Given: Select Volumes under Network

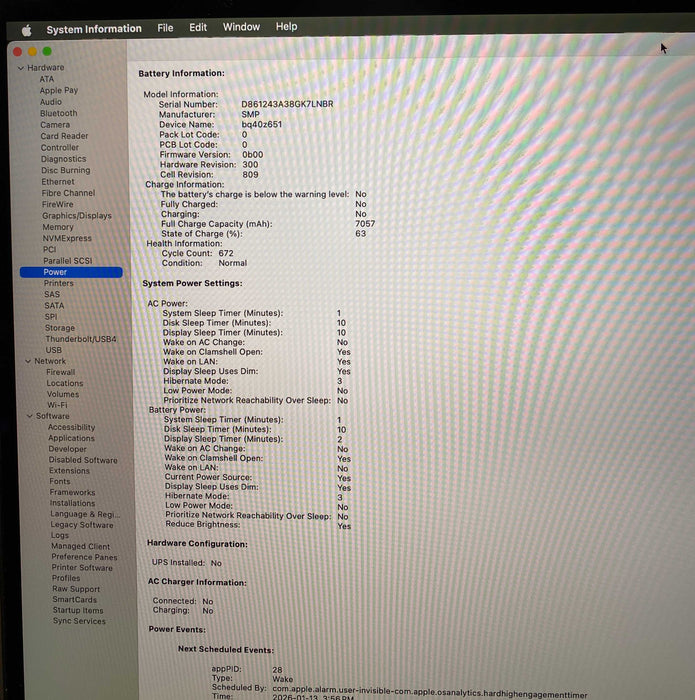Looking at the screenshot, I should [63, 395].
